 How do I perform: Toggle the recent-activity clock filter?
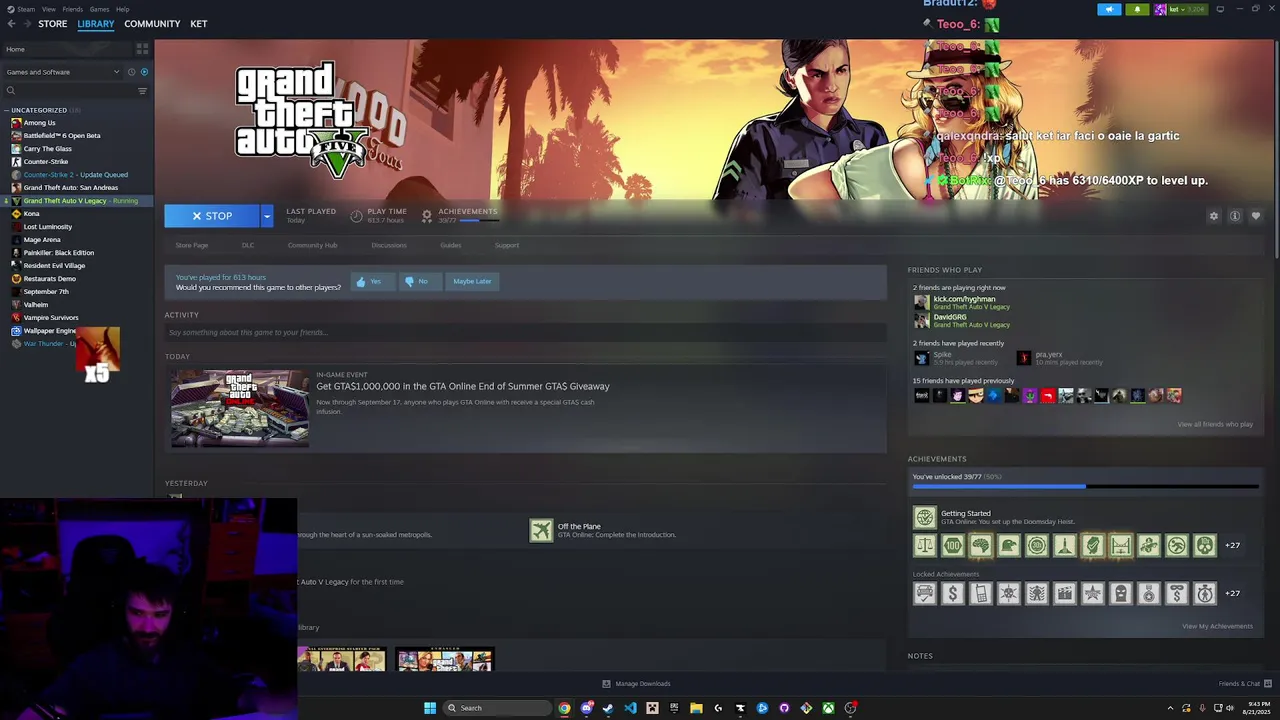(x=131, y=72)
